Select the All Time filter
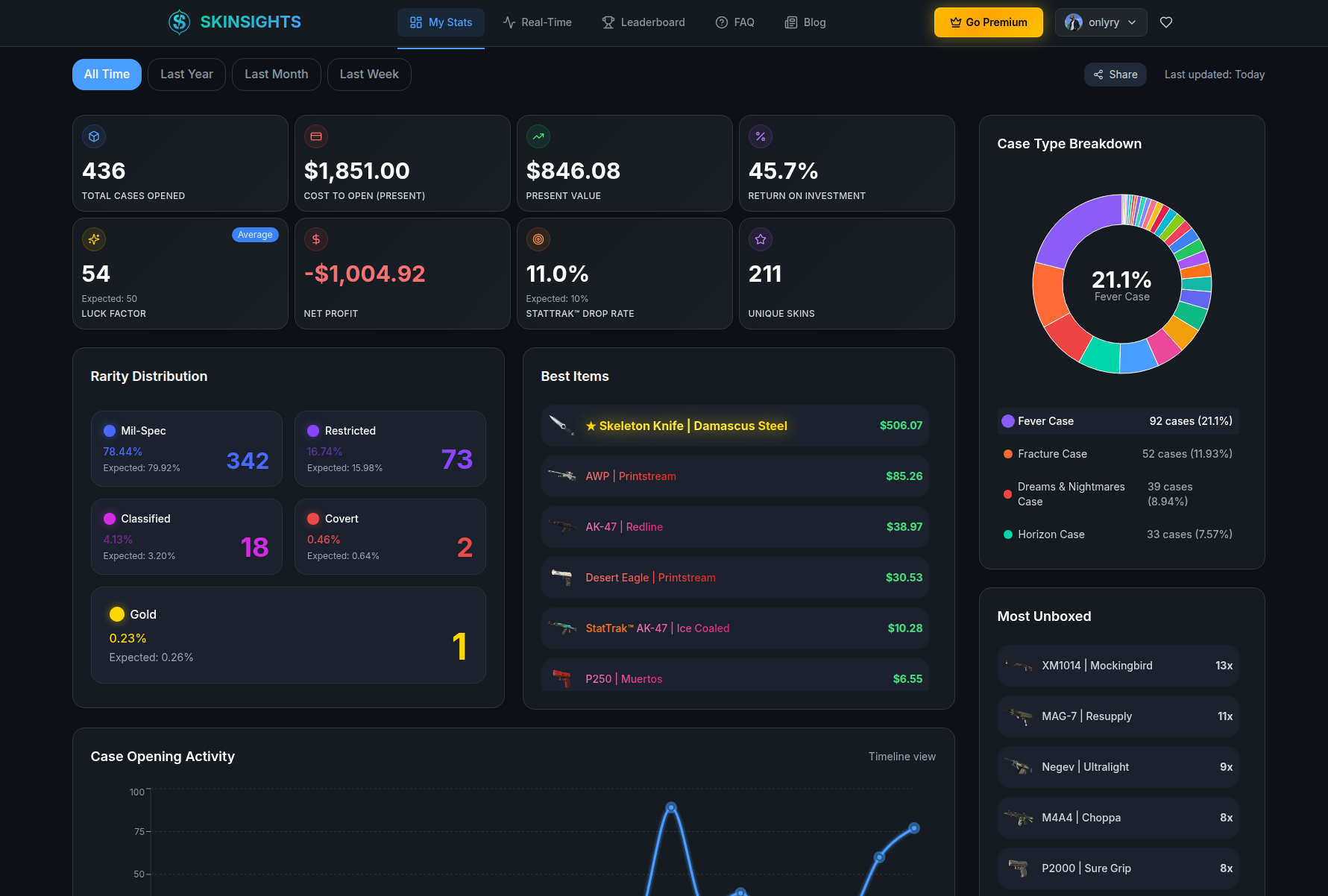1328x896 pixels. click(107, 74)
